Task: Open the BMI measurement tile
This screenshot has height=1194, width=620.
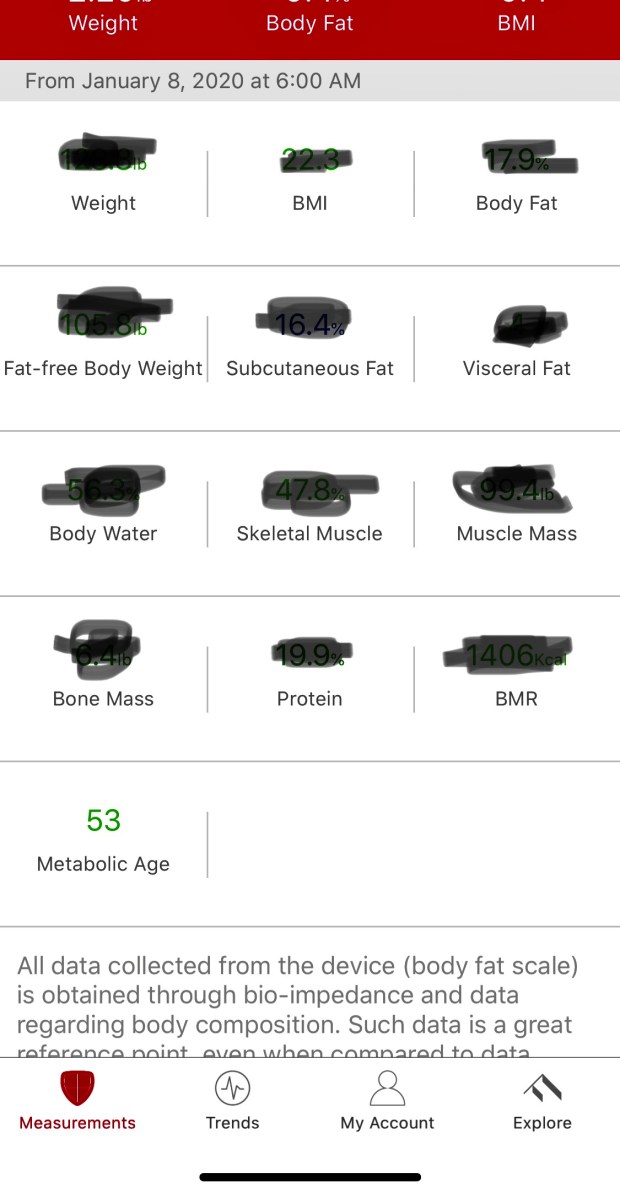Action: tap(310, 182)
